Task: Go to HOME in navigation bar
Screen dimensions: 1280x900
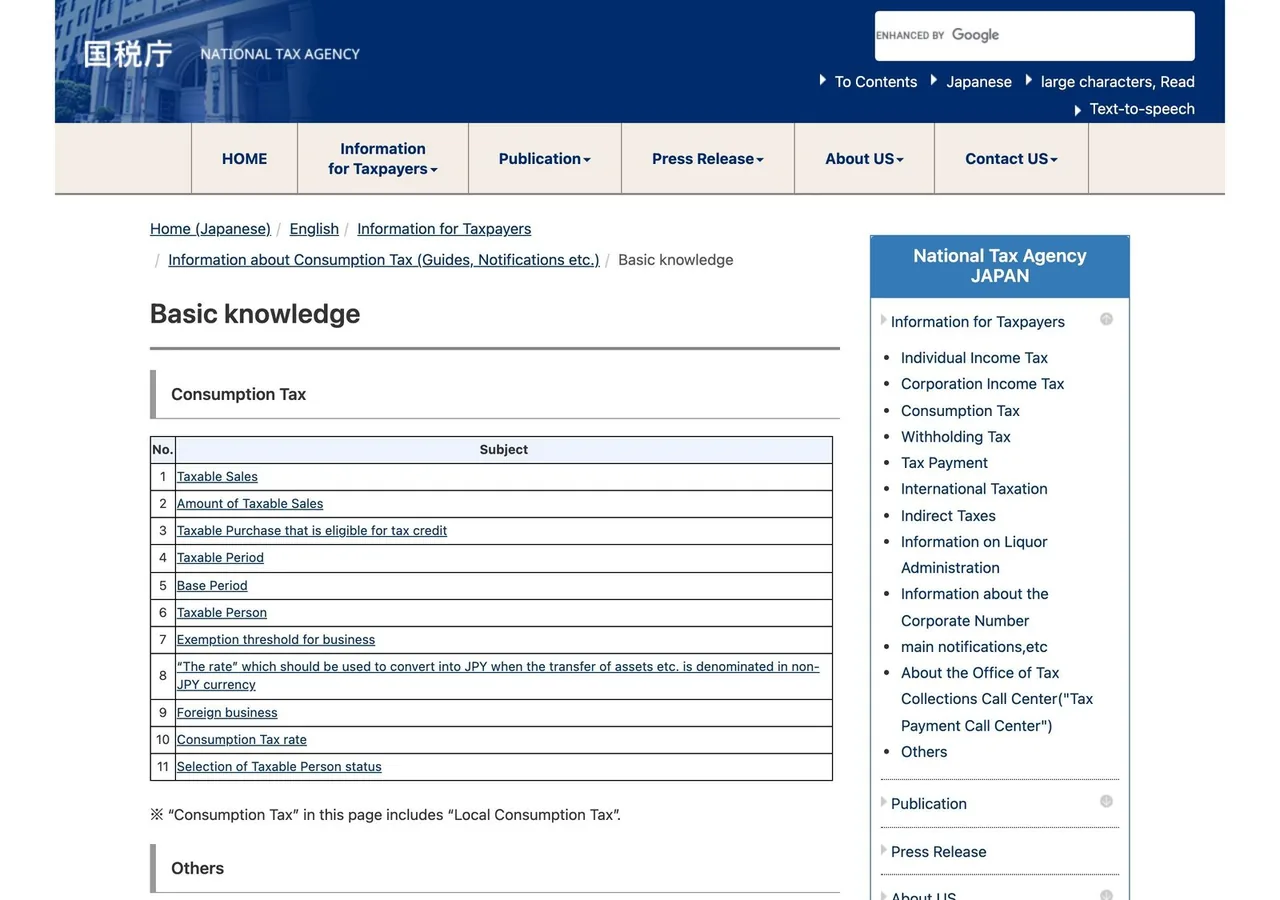Action: pos(244,159)
